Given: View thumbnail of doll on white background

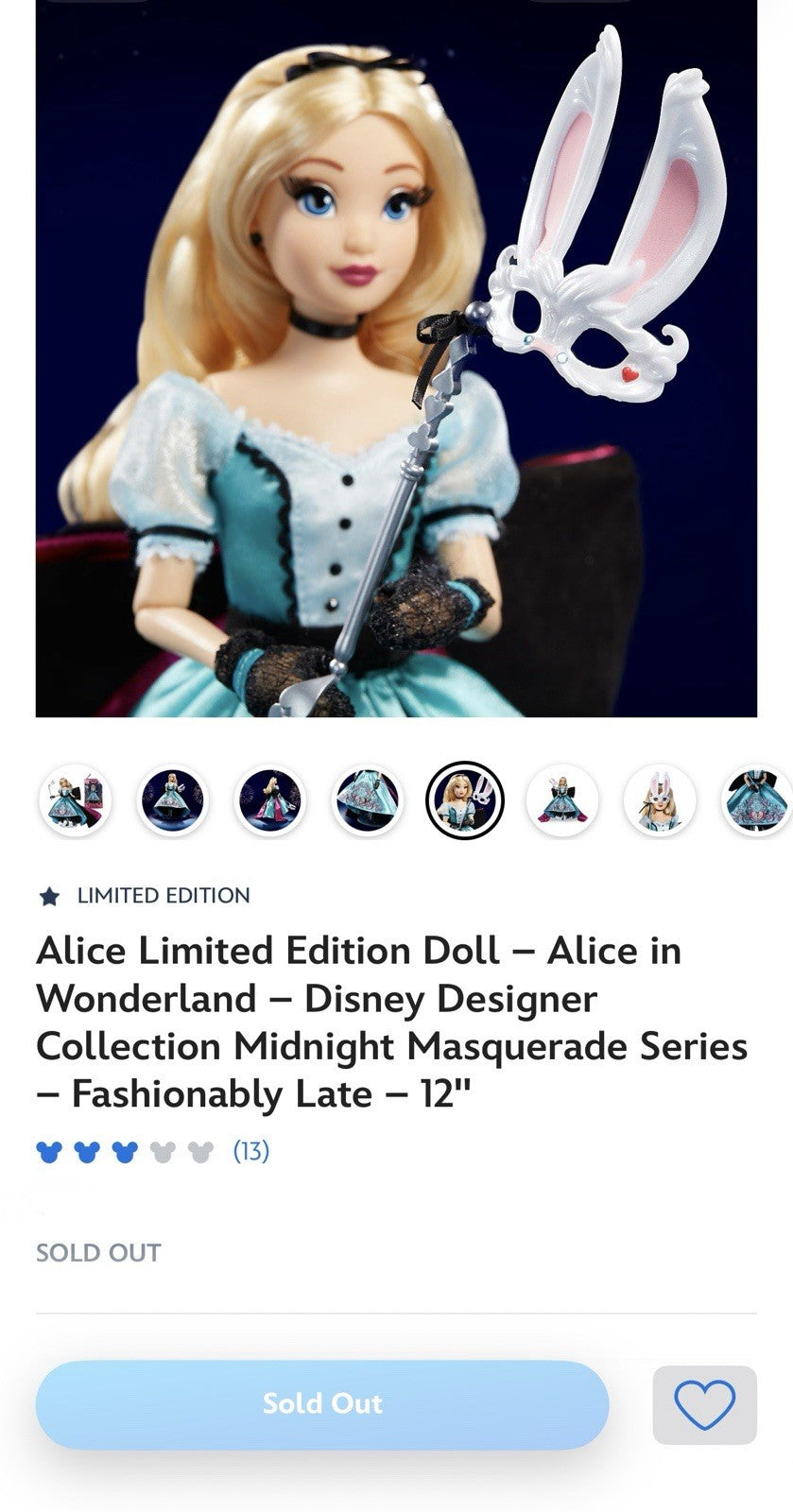Looking at the screenshot, I should pyautogui.click(x=562, y=800).
